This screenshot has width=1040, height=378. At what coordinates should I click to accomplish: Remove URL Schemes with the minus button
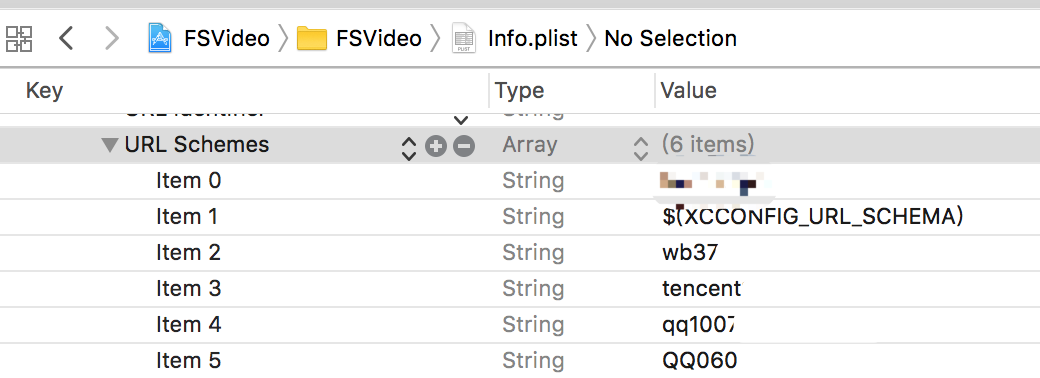click(x=464, y=146)
